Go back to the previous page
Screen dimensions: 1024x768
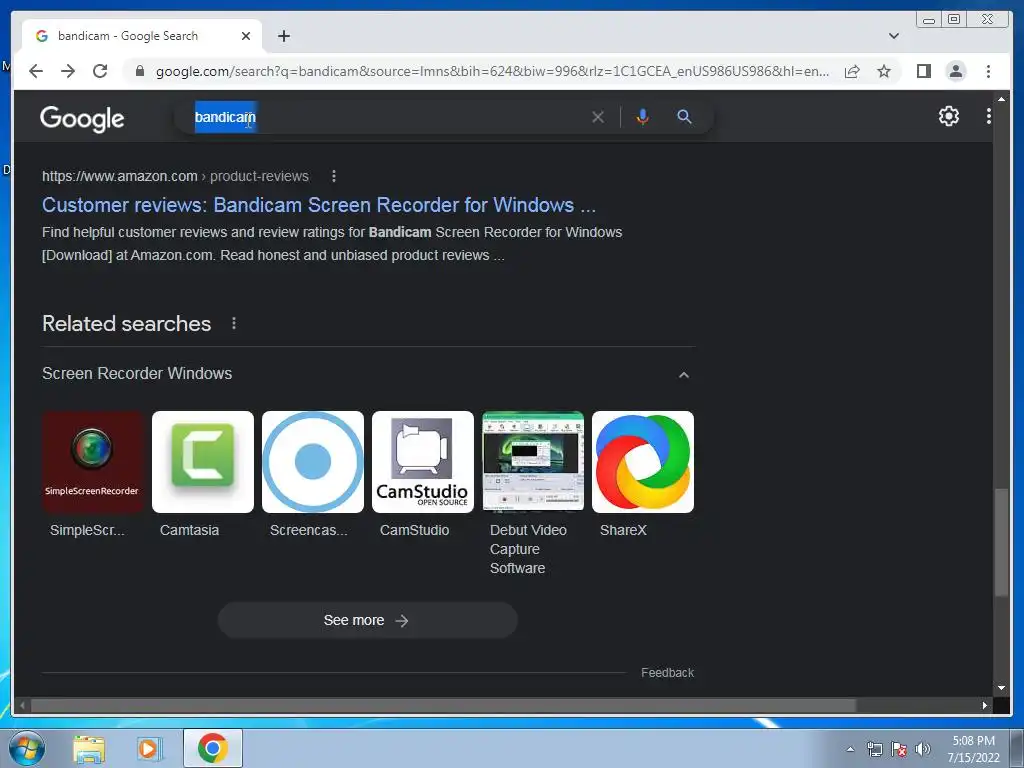[x=36, y=71]
